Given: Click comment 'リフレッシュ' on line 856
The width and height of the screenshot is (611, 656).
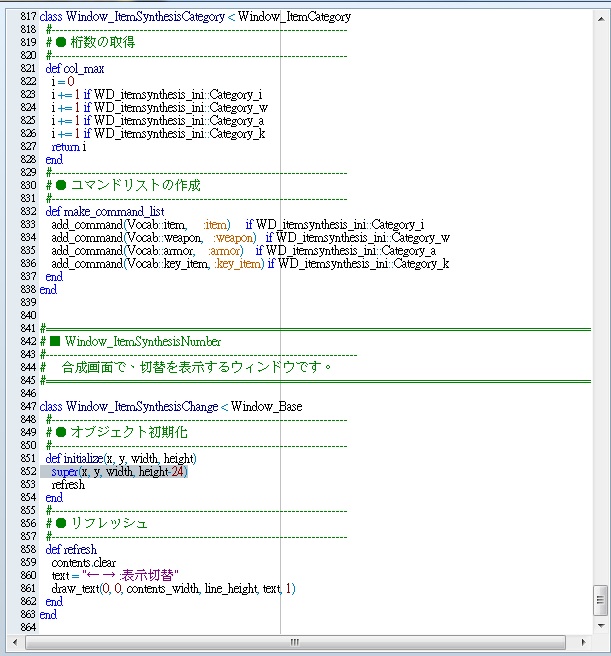Looking at the screenshot, I should coord(109,523).
